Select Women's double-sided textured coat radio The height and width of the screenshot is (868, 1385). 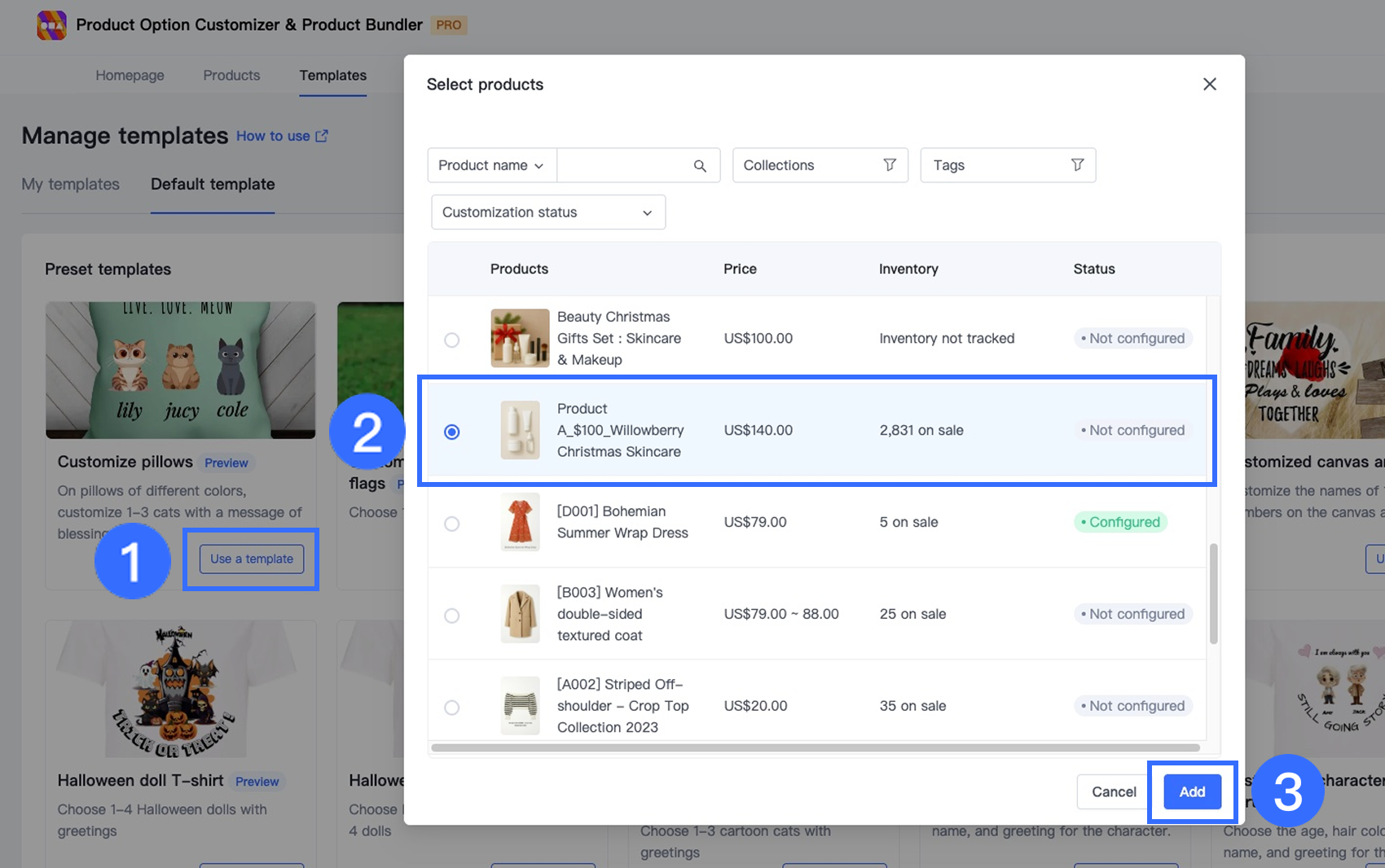tap(451, 616)
